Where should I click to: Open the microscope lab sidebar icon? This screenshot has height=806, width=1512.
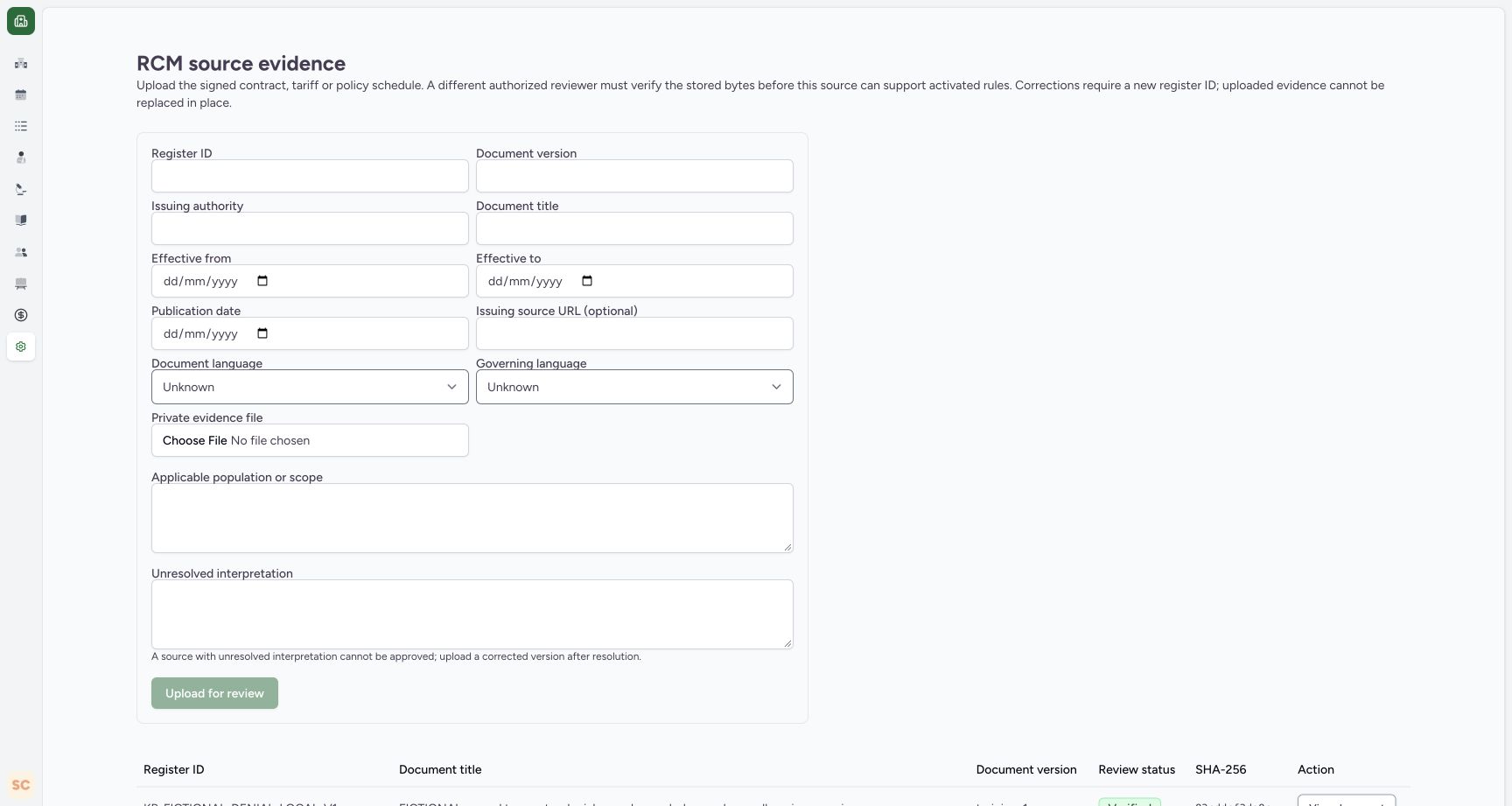[x=21, y=189]
